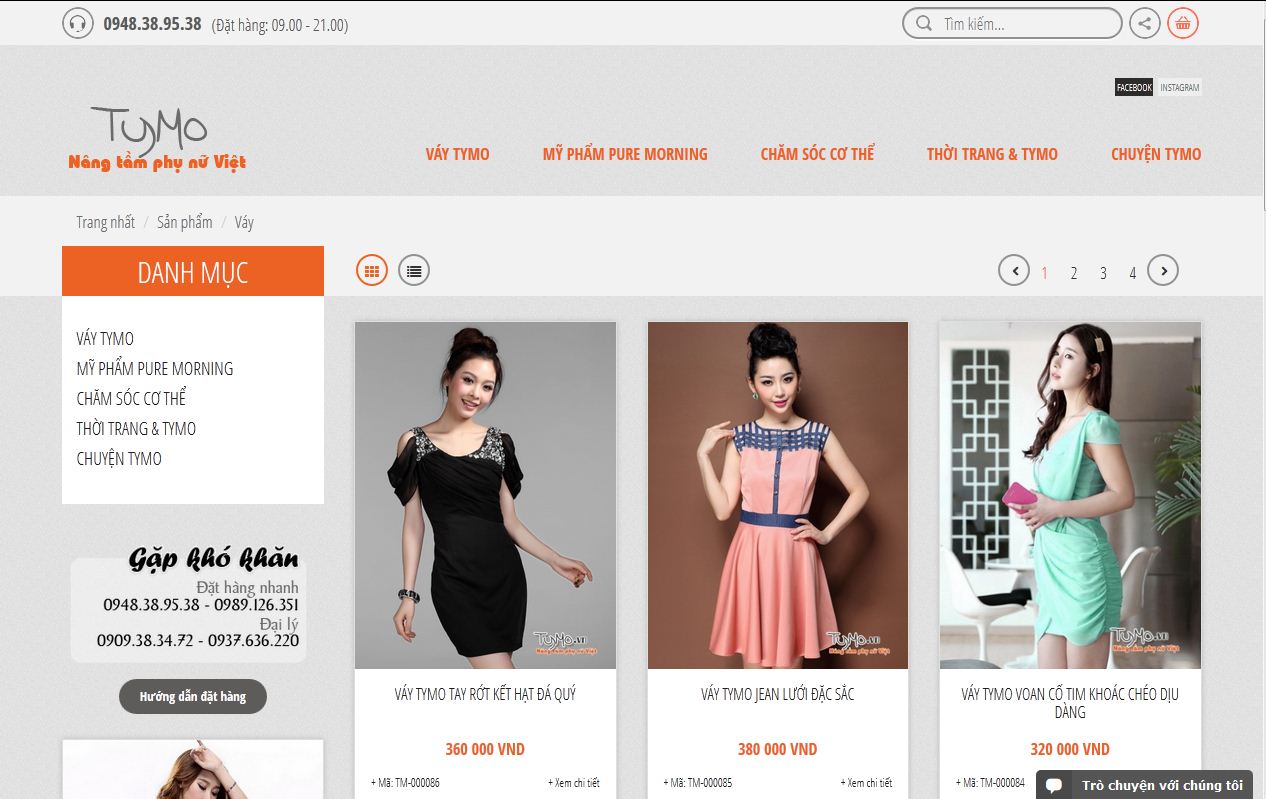Image resolution: width=1266 pixels, height=799 pixels.
Task: Click the TyMo logo
Action: click(155, 132)
